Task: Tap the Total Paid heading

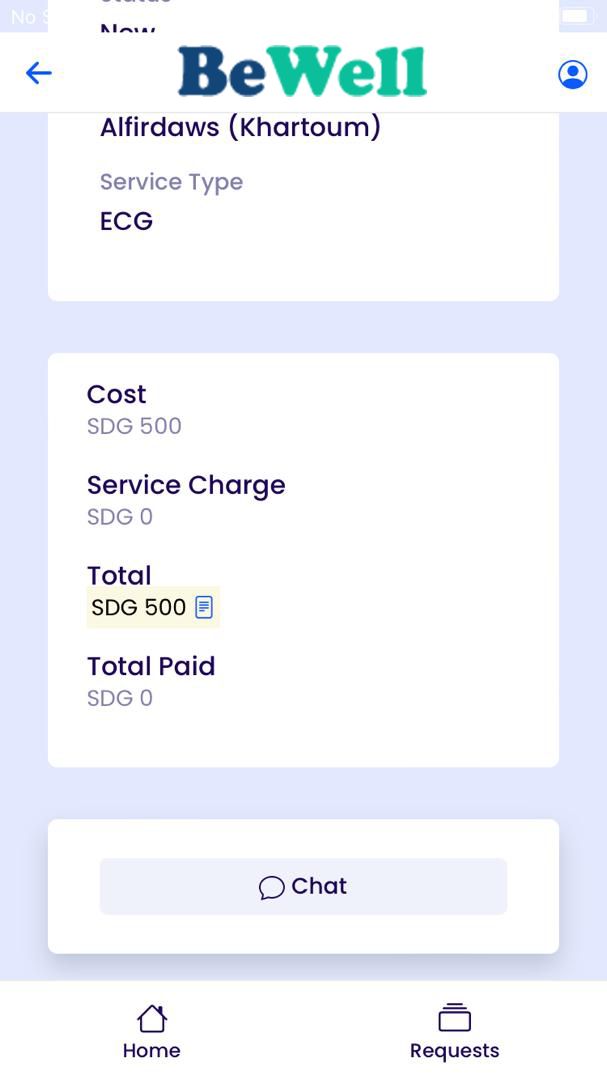Action: (151, 666)
